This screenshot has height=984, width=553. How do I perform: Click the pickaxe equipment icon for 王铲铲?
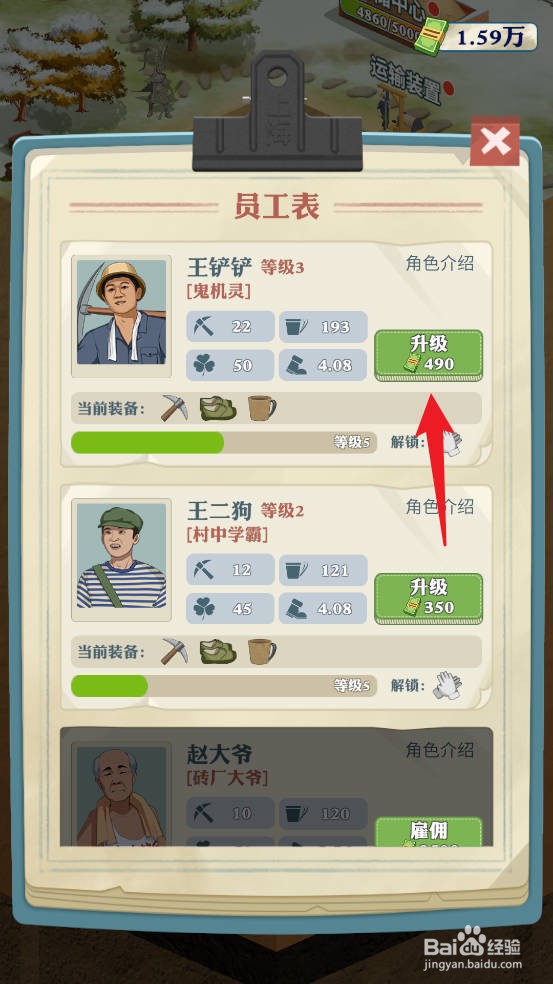click(x=174, y=408)
